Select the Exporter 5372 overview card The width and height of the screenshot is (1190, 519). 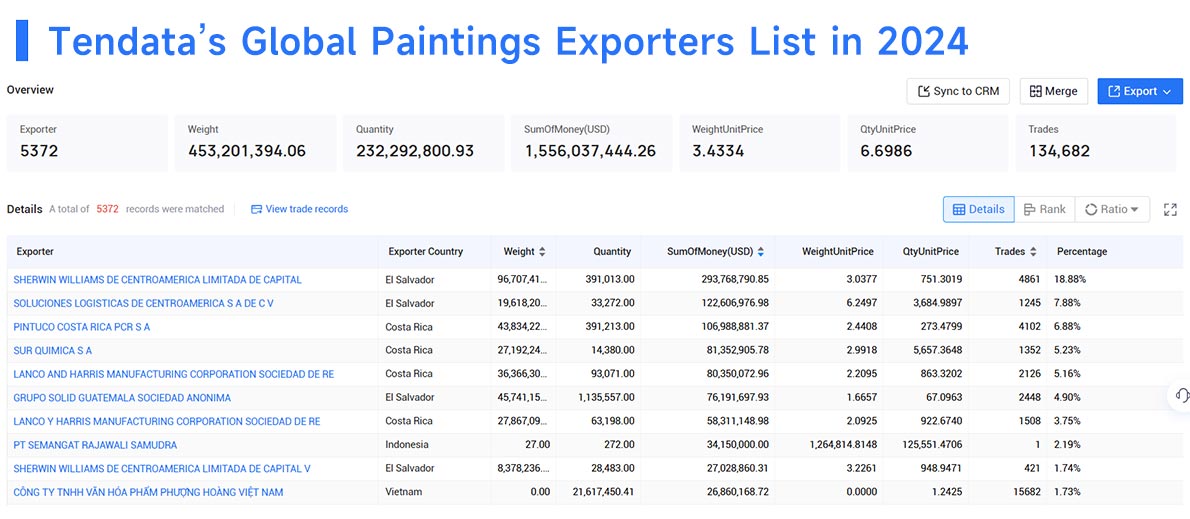[x=87, y=143]
